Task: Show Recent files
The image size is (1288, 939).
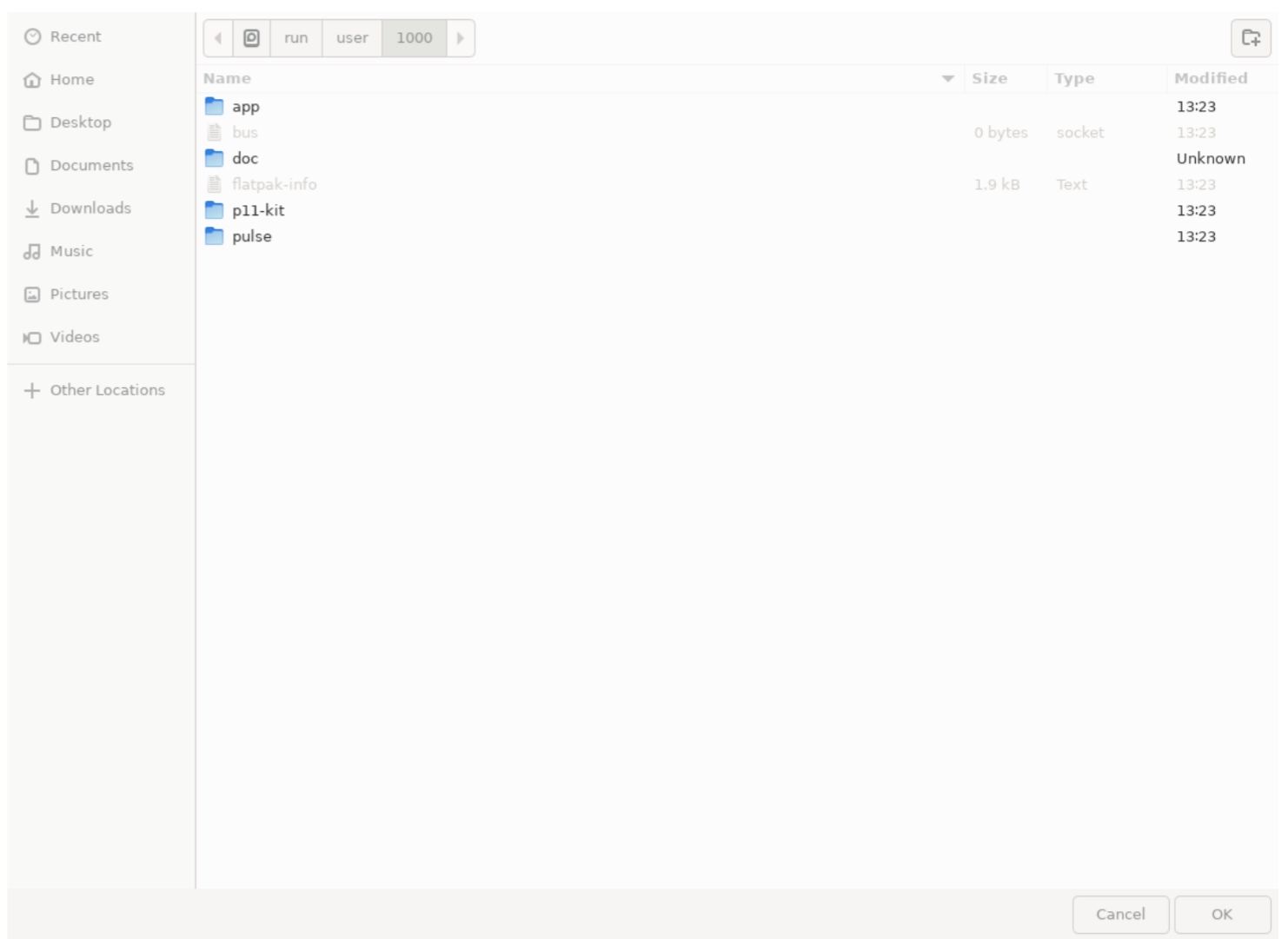Action: point(76,36)
